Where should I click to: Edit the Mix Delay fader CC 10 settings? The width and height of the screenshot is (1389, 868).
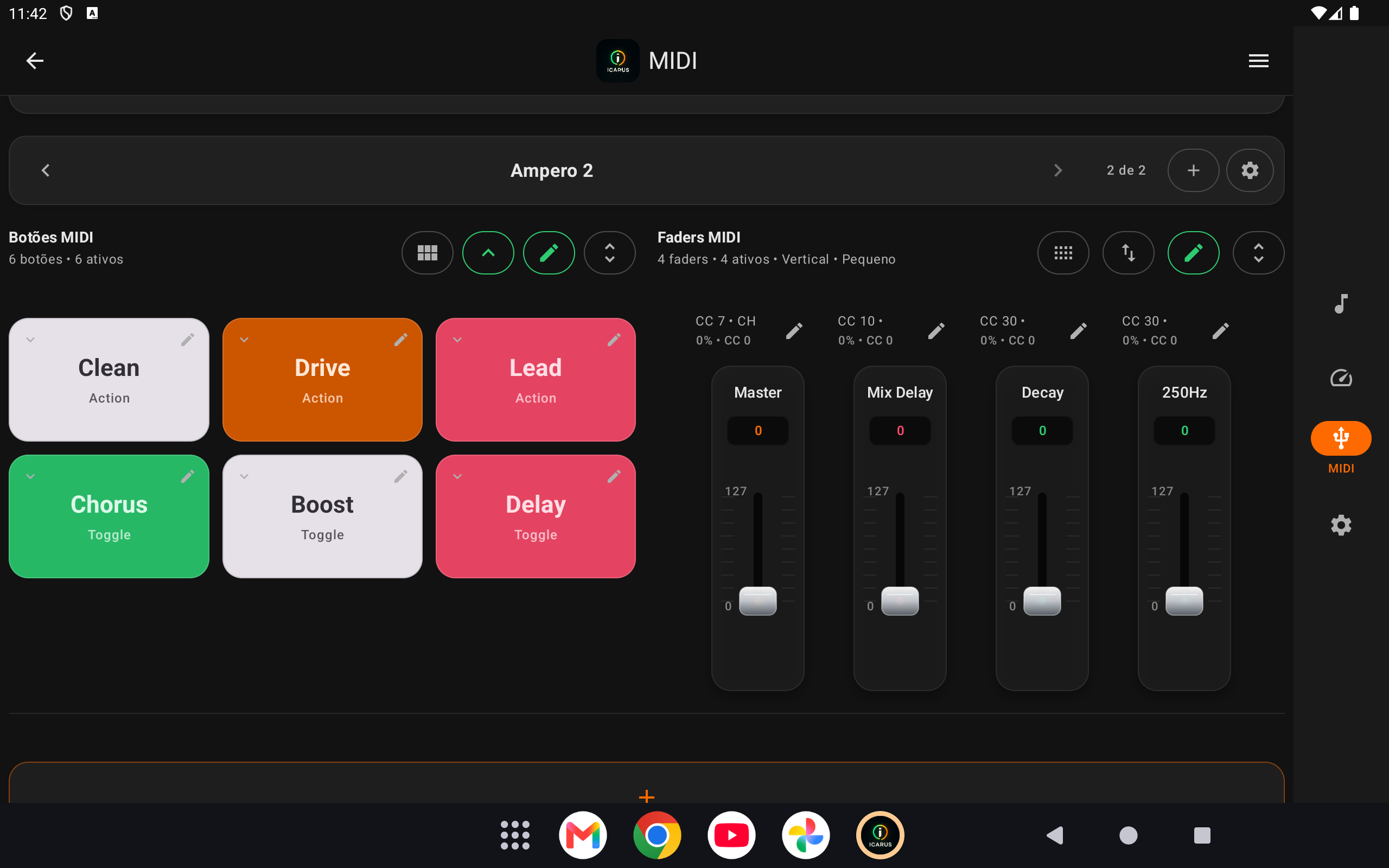pyautogui.click(x=936, y=331)
